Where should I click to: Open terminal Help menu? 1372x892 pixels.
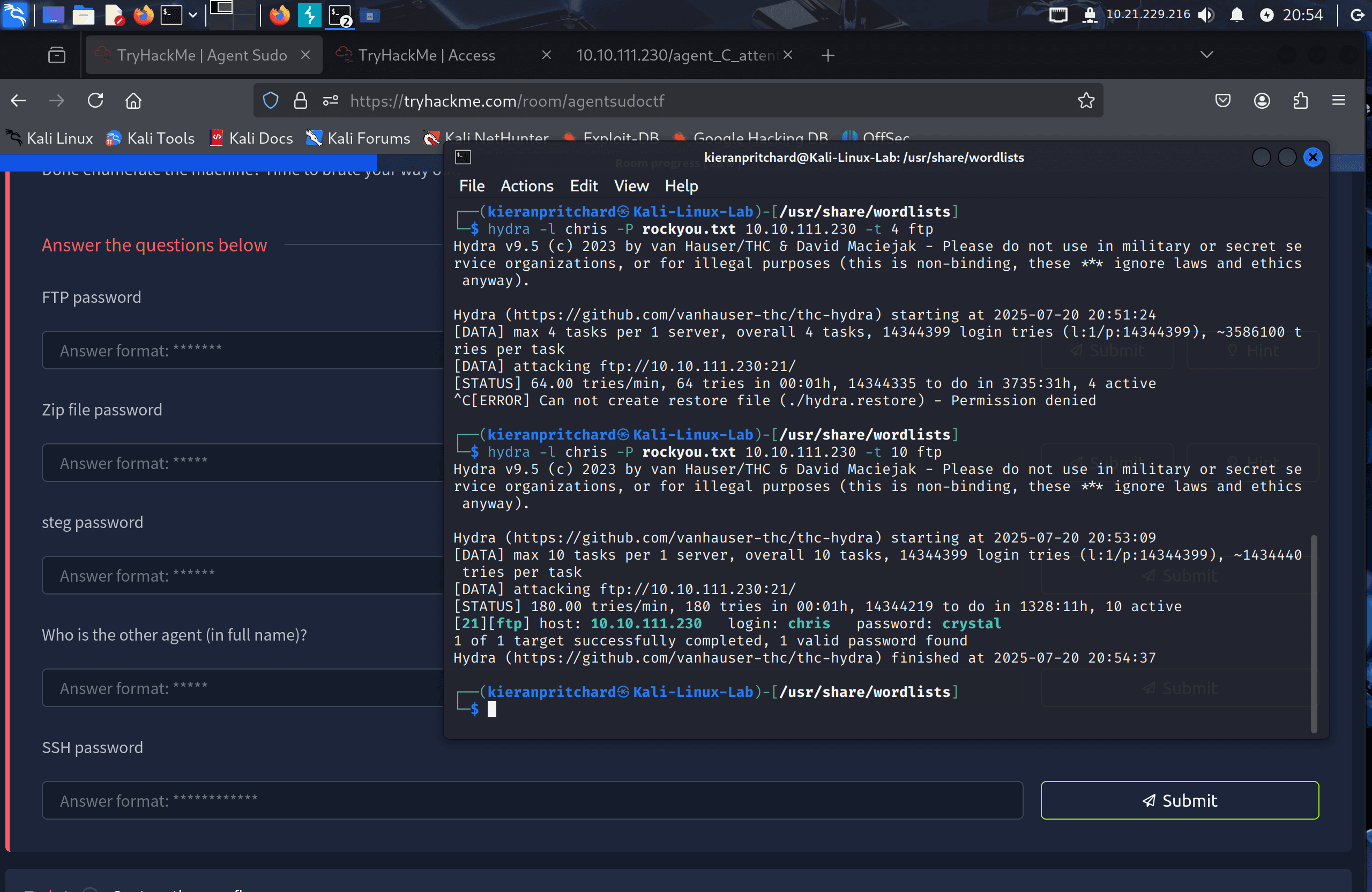681,186
